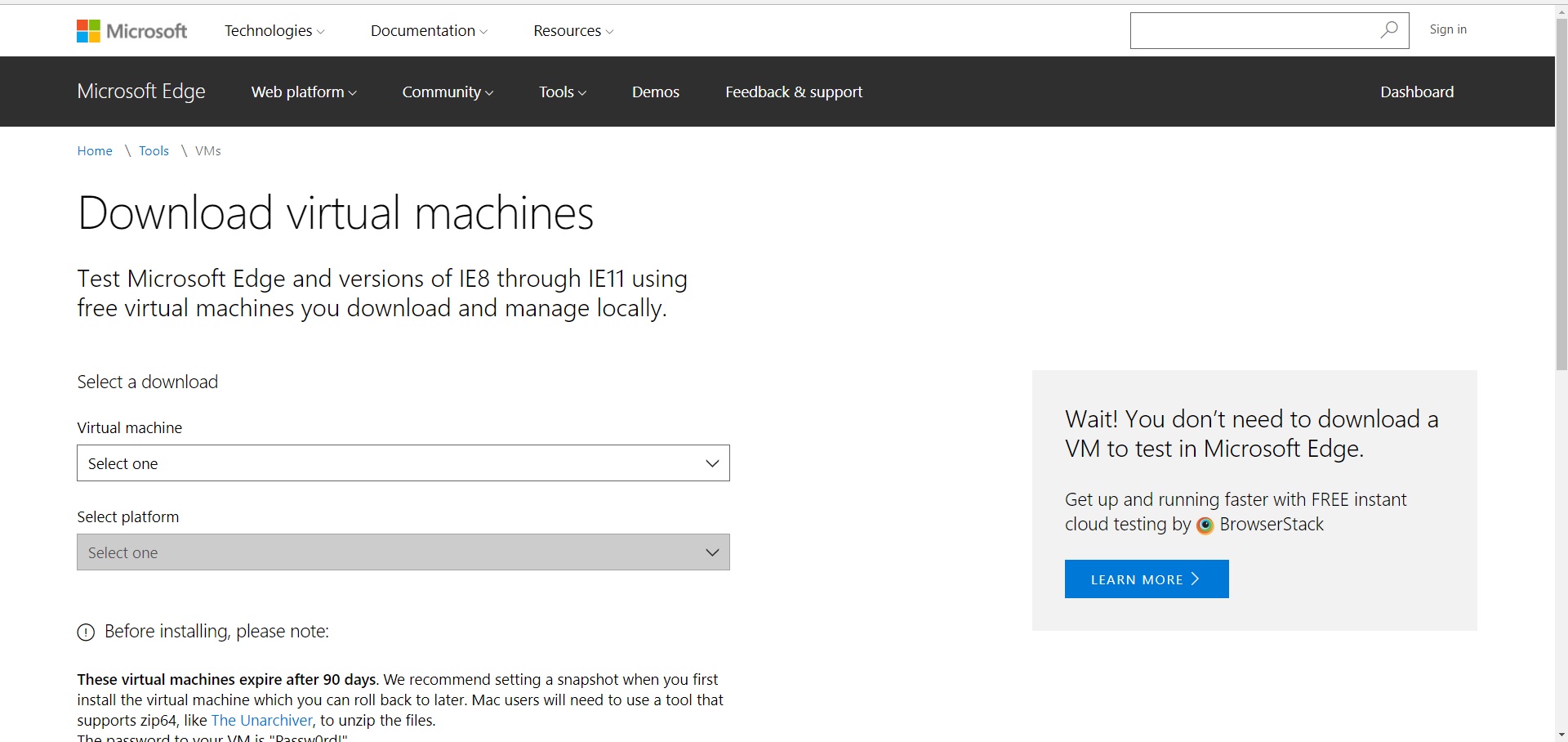
Task: Click the 'VMs' breadcrumb text
Action: click(x=208, y=151)
